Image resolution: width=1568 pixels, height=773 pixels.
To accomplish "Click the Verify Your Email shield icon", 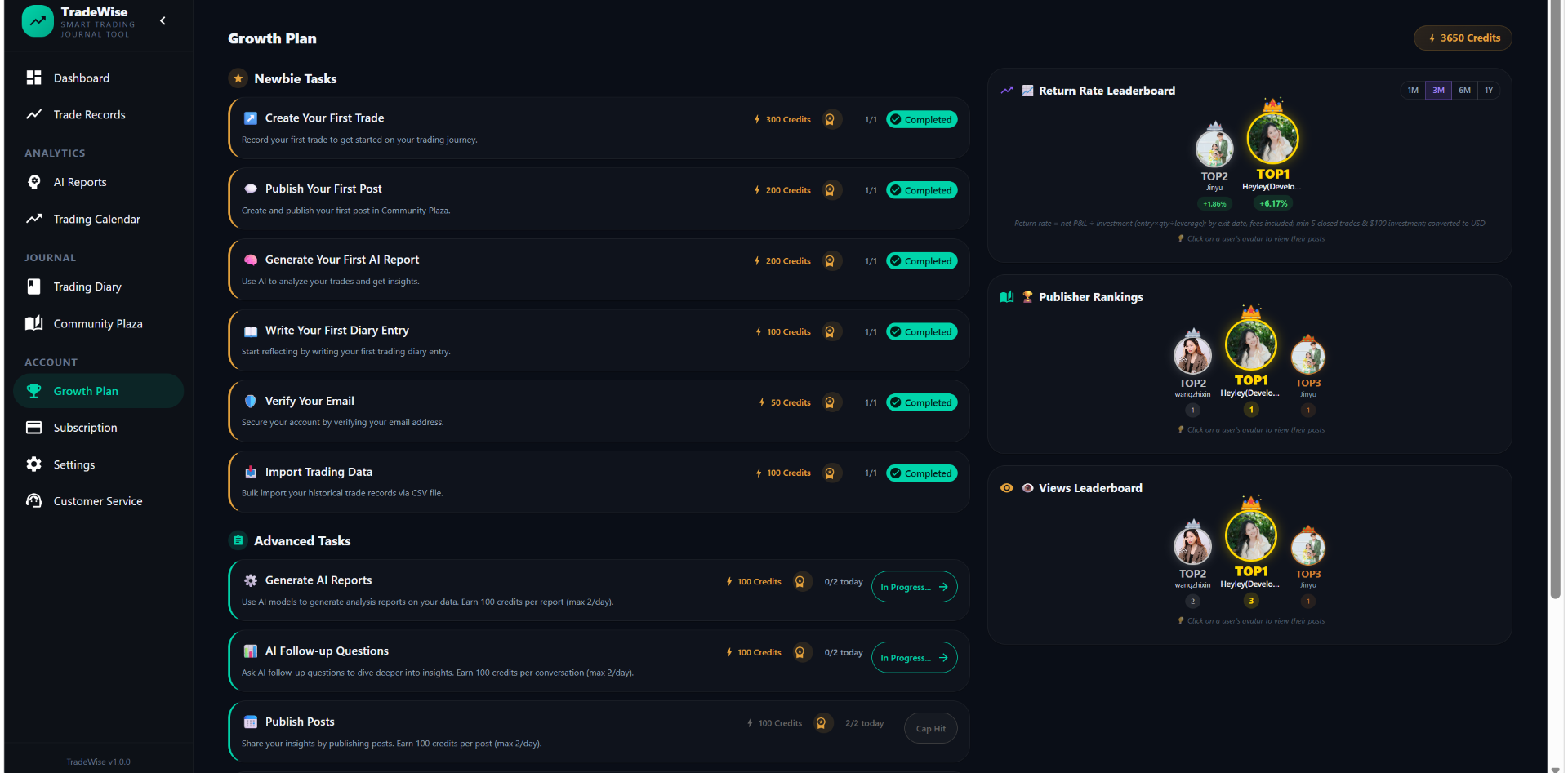I will pos(251,402).
